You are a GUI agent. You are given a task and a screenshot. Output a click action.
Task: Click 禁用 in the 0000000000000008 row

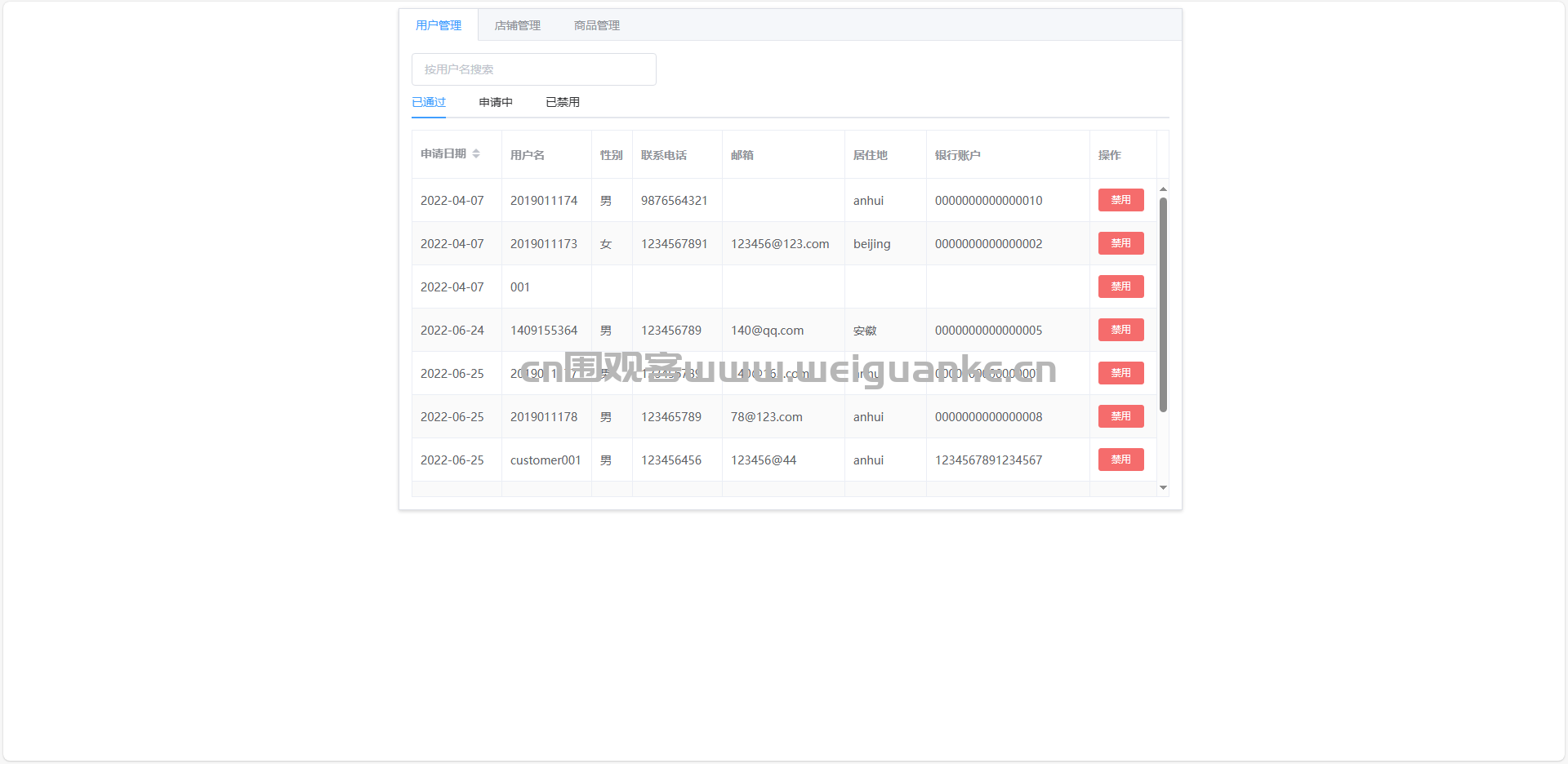point(1121,416)
